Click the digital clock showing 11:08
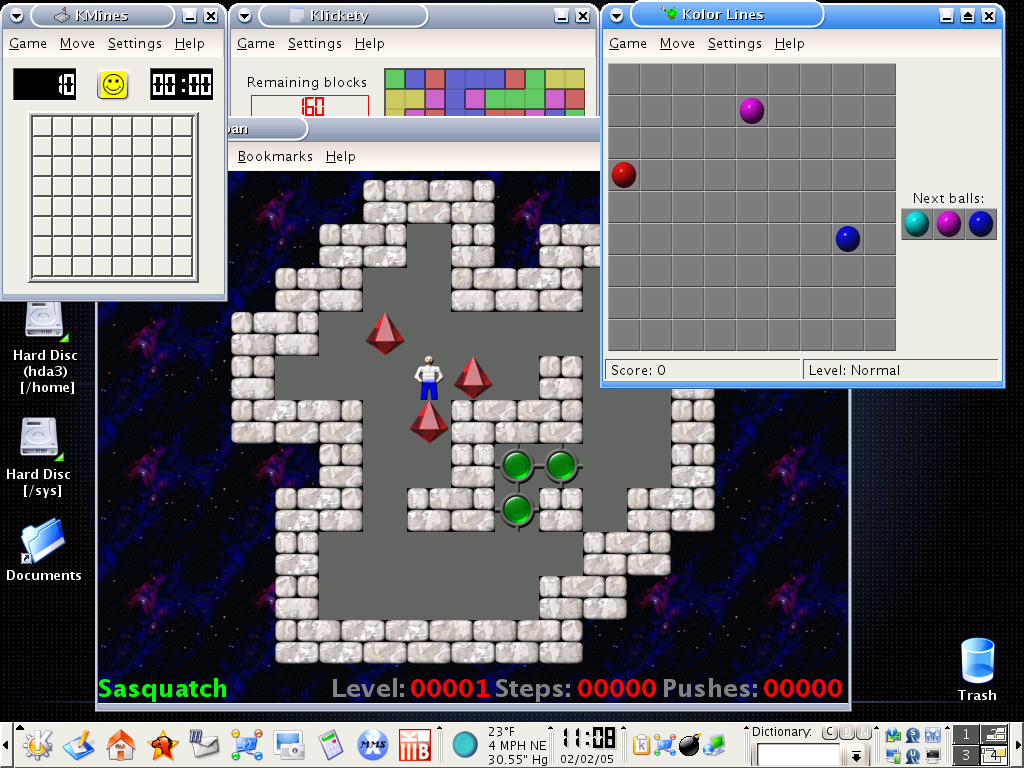Image resolution: width=1024 pixels, height=768 pixels. point(589,738)
